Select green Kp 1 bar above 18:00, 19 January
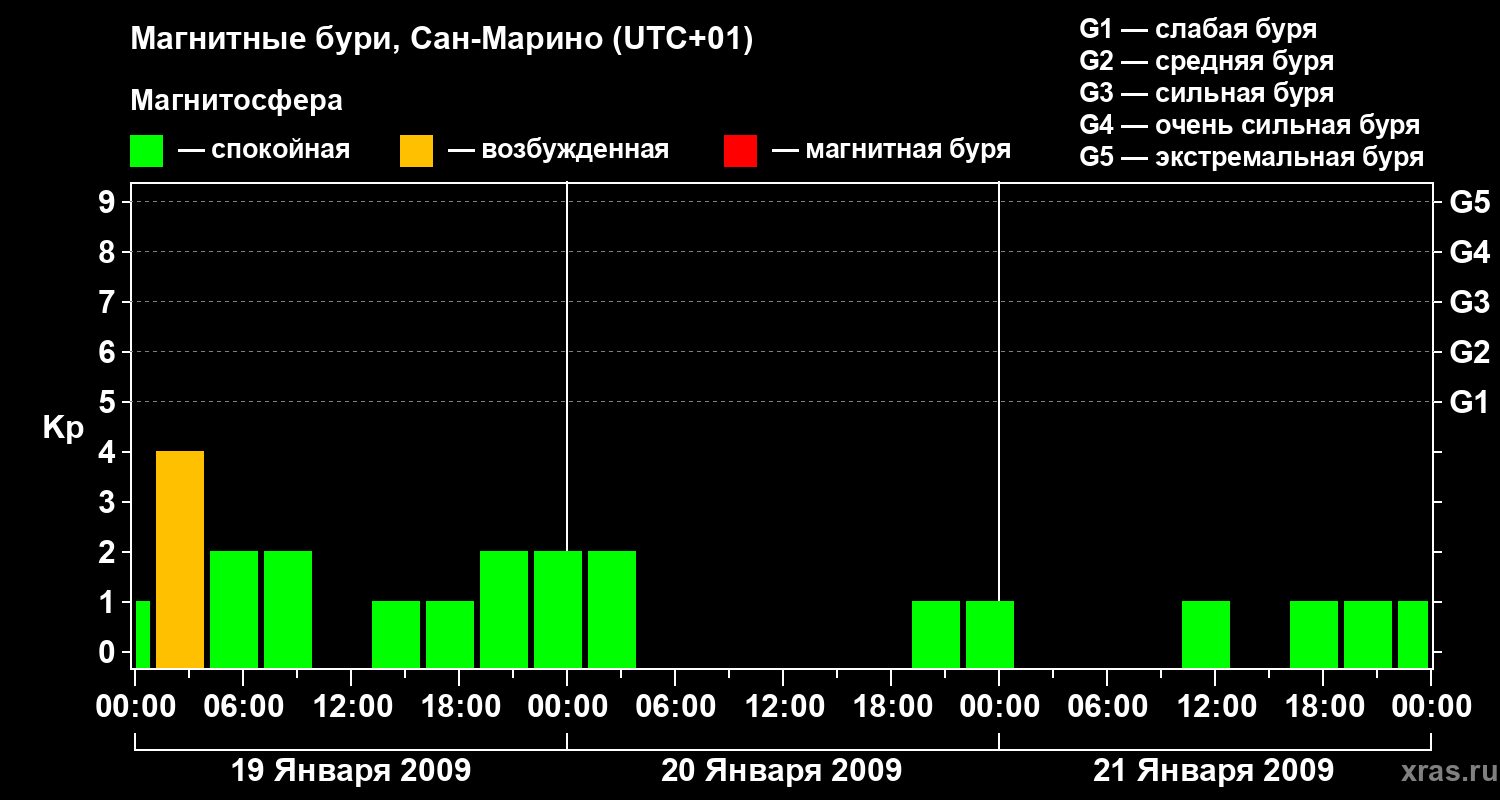Screen dimensions: 1500x800 (450, 634)
